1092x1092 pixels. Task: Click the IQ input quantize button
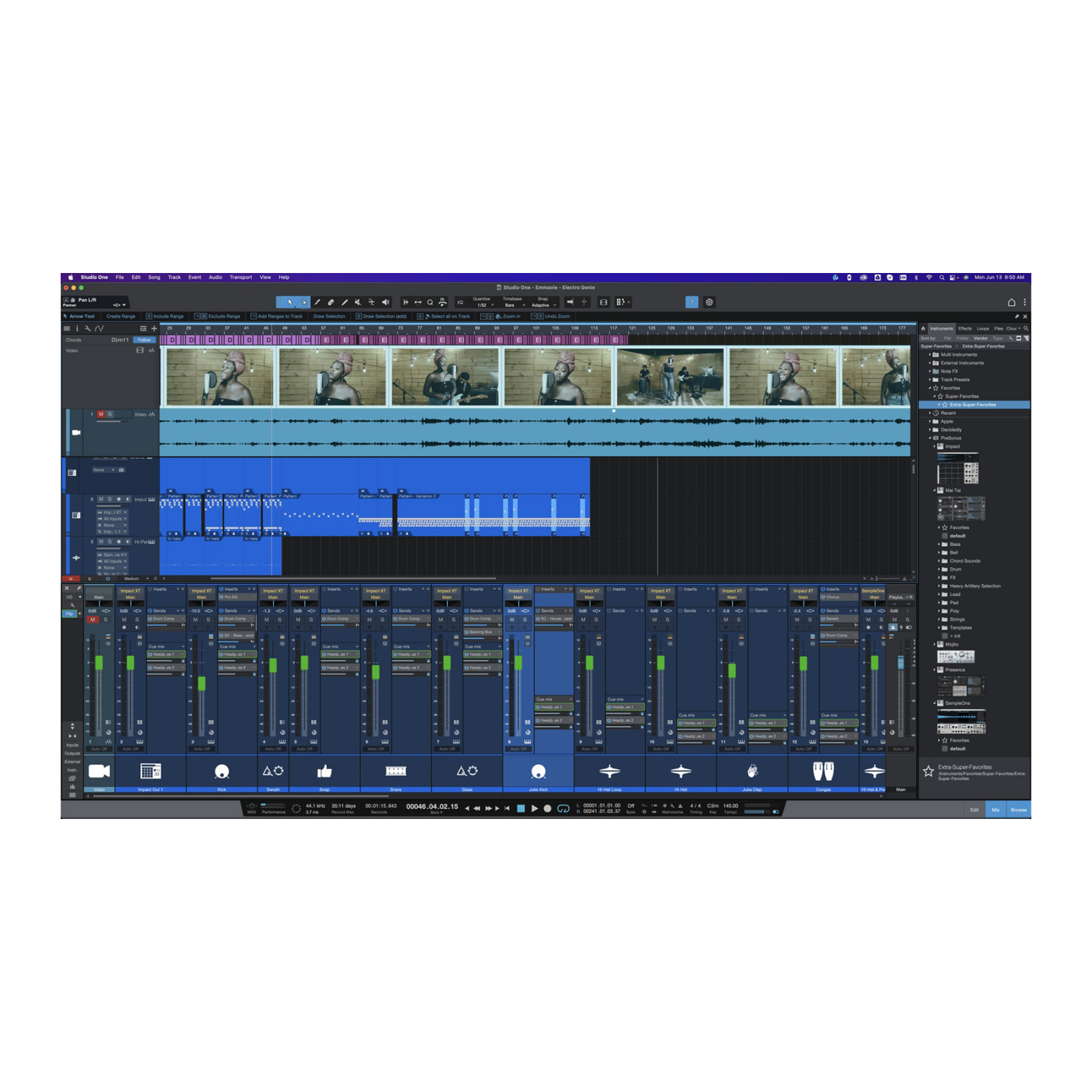460,302
